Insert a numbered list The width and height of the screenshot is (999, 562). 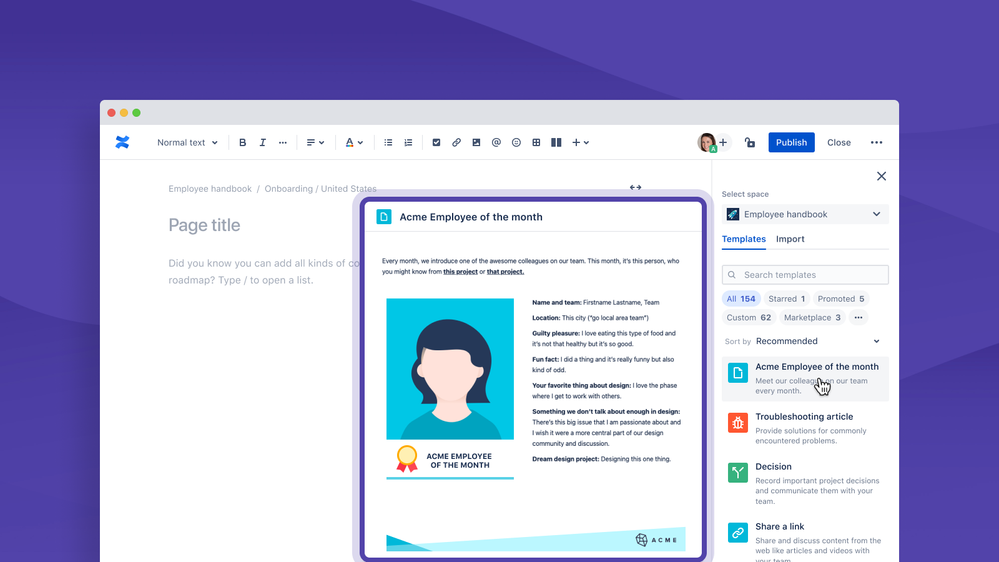408,143
